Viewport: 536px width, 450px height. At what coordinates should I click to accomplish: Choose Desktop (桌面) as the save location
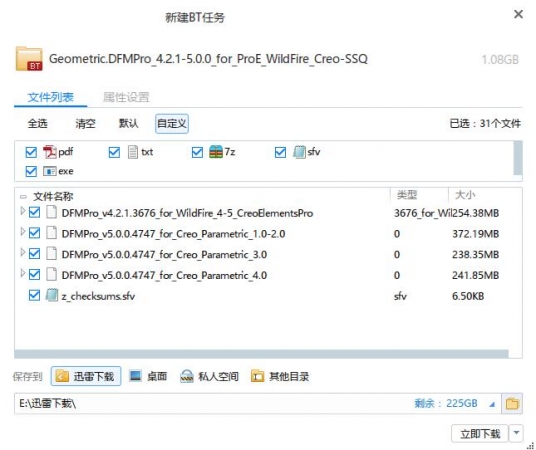(x=148, y=376)
